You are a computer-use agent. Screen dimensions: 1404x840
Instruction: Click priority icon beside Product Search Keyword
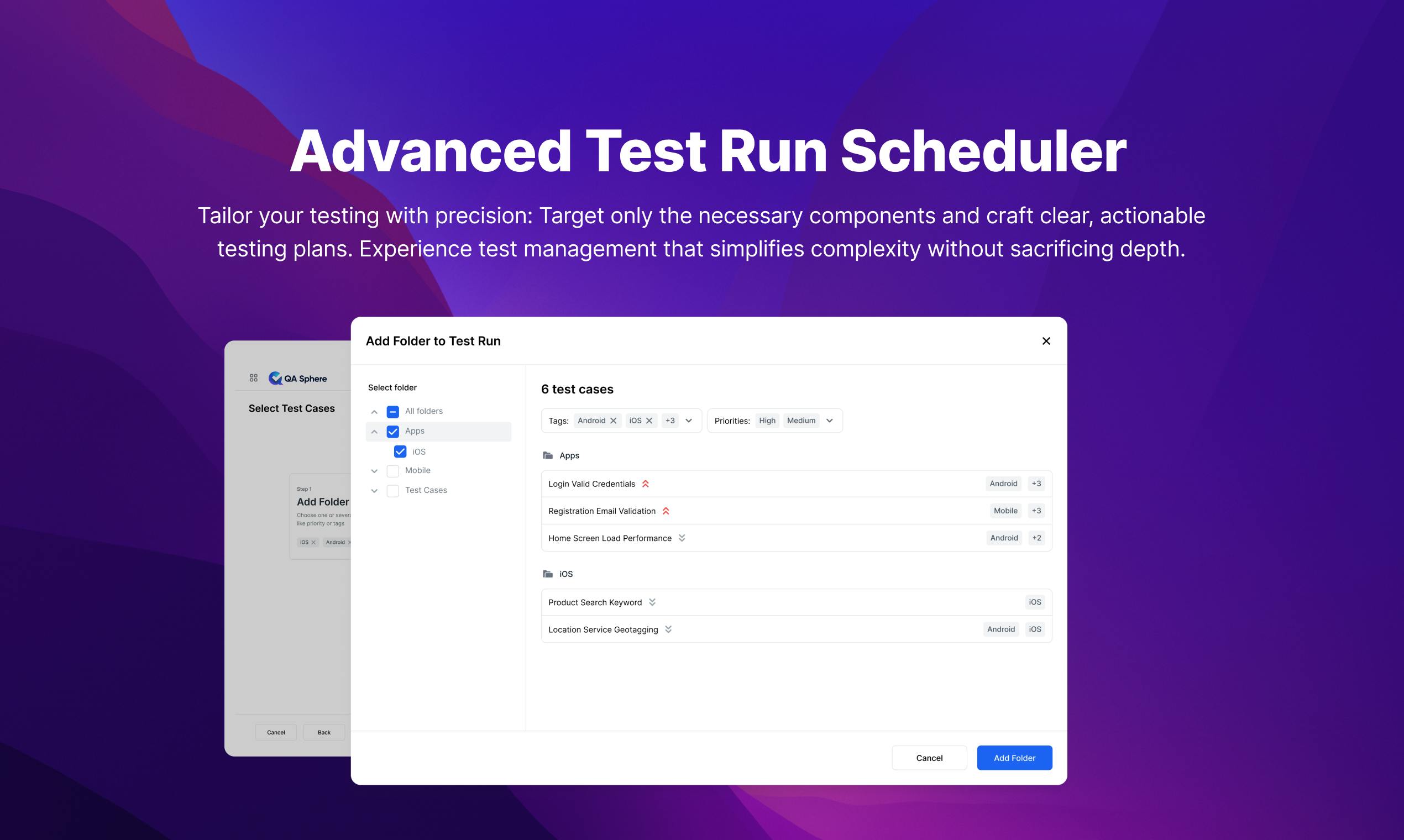coord(652,602)
